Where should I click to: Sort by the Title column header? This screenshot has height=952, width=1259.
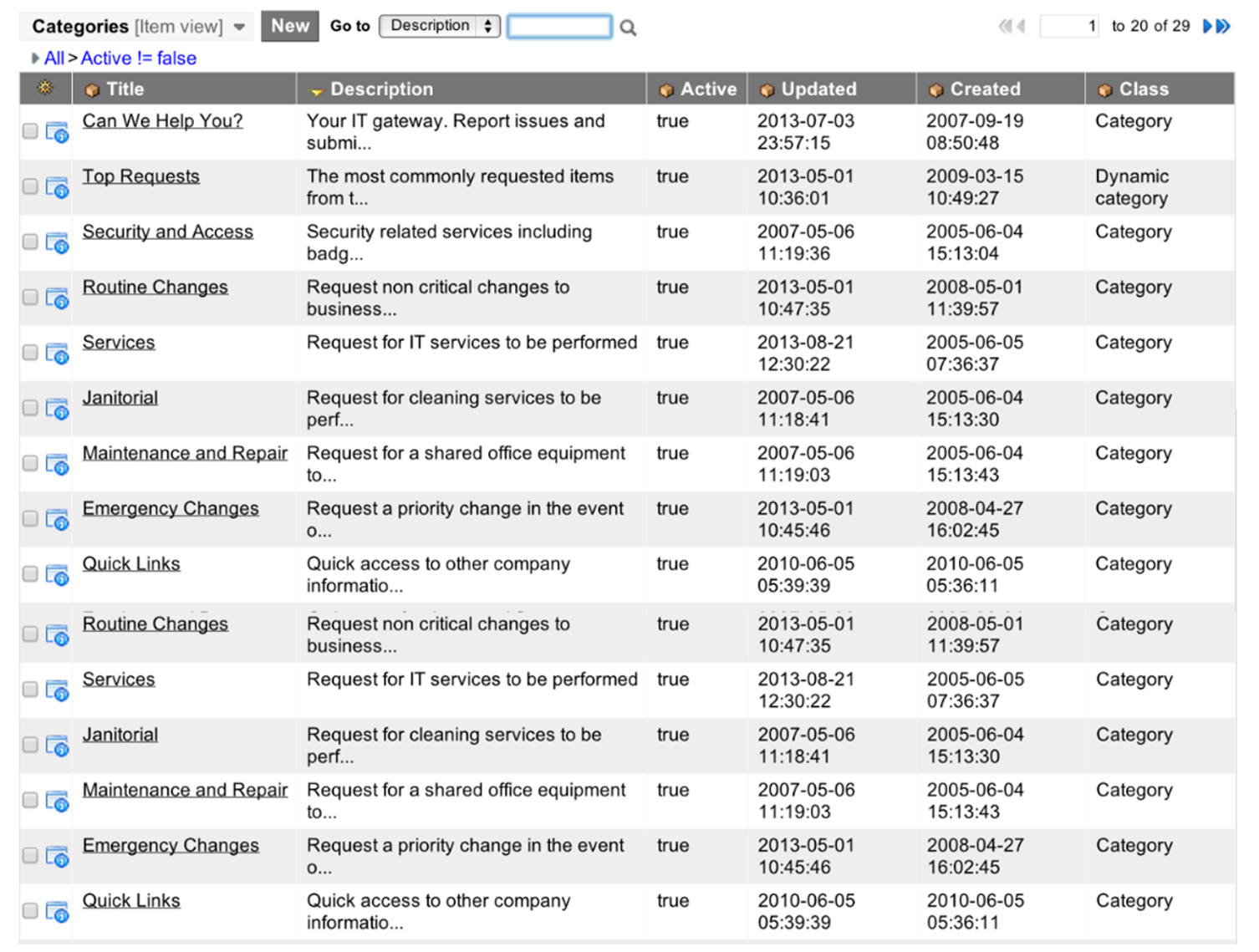pos(125,89)
